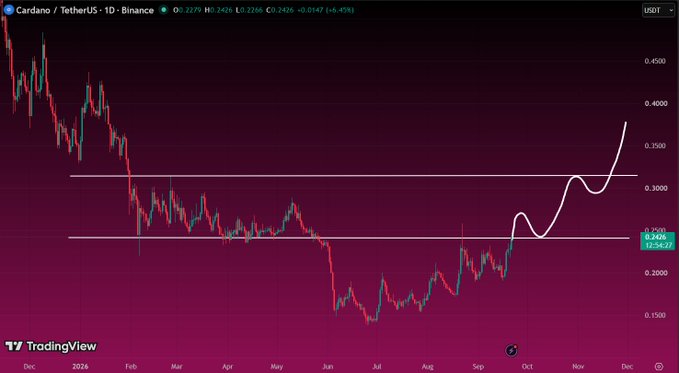Click the green market status dot
This screenshot has width=679, height=373.
[163, 10]
